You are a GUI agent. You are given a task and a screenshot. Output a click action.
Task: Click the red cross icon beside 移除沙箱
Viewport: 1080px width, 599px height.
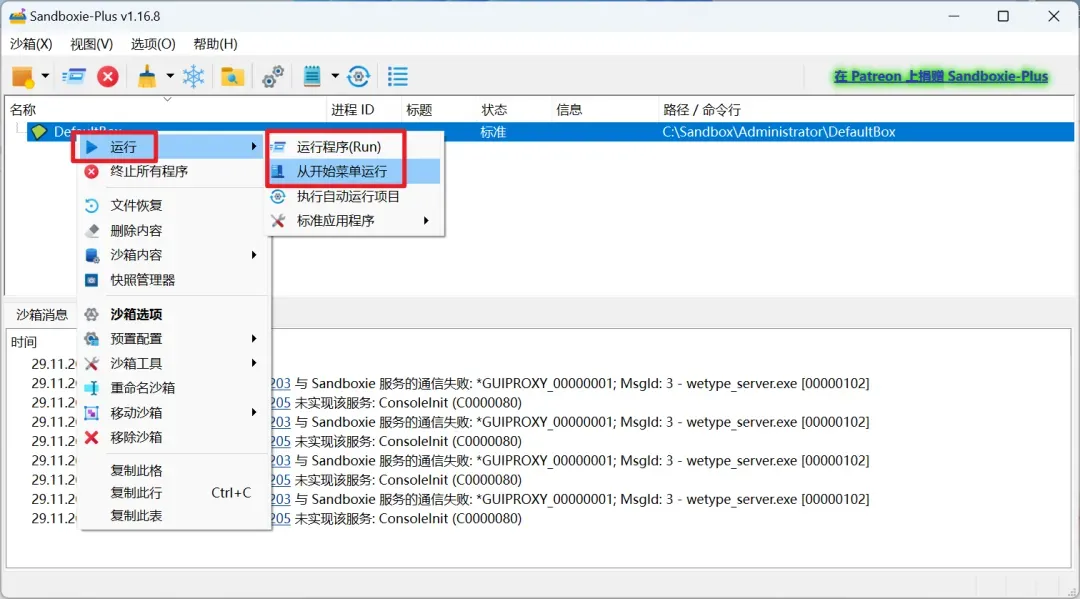tap(92, 437)
